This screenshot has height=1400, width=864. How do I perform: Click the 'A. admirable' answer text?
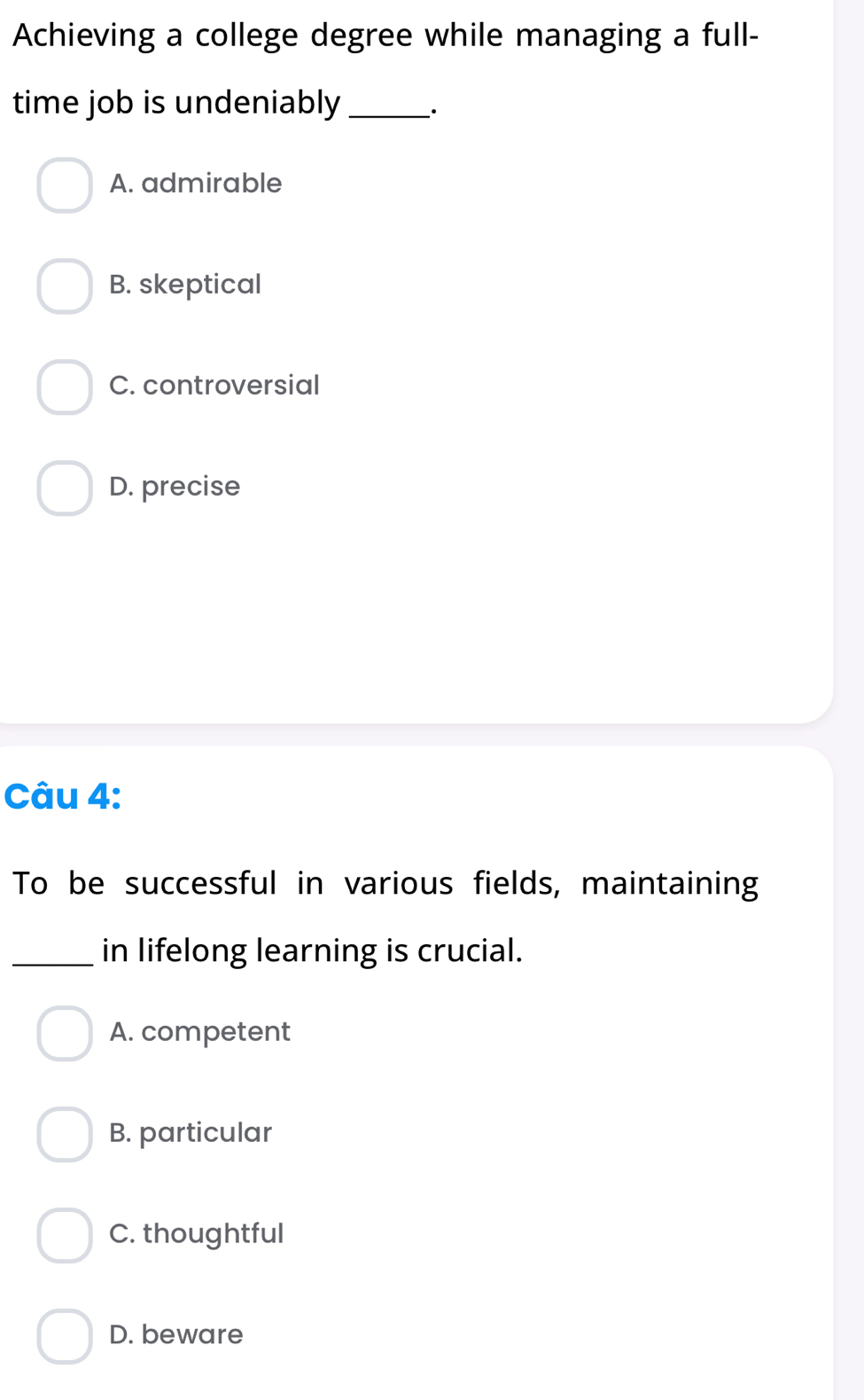point(195,184)
